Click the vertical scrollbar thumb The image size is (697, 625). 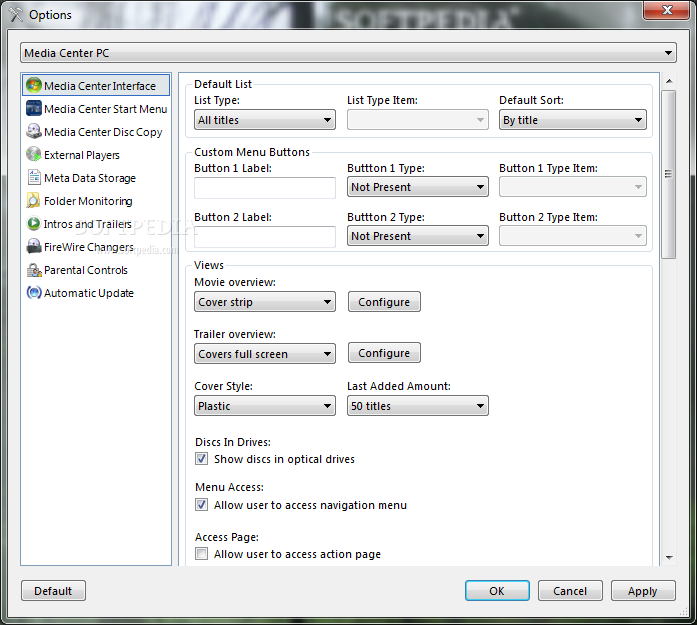coord(669,174)
